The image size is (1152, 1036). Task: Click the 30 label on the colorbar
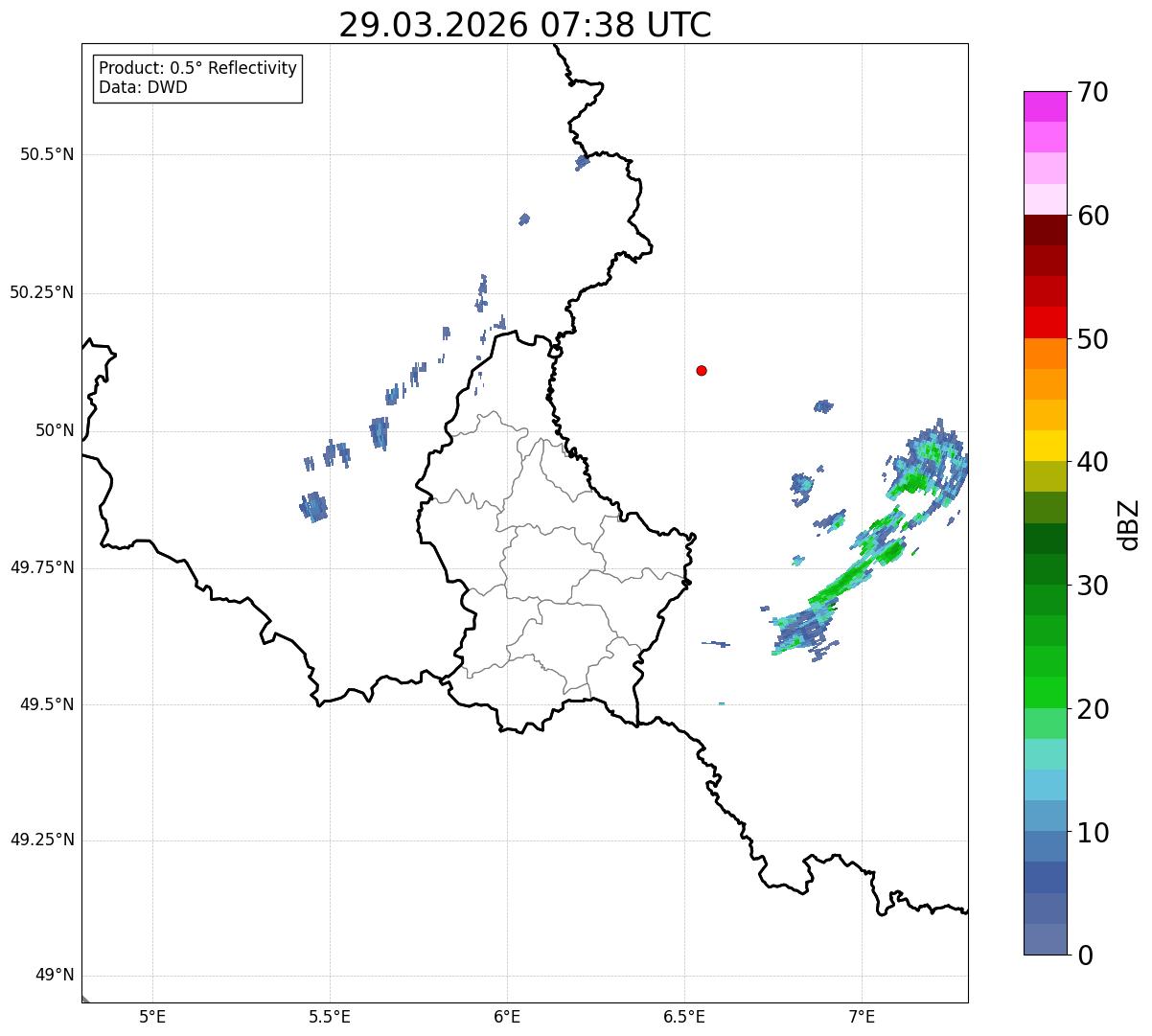1093,585
